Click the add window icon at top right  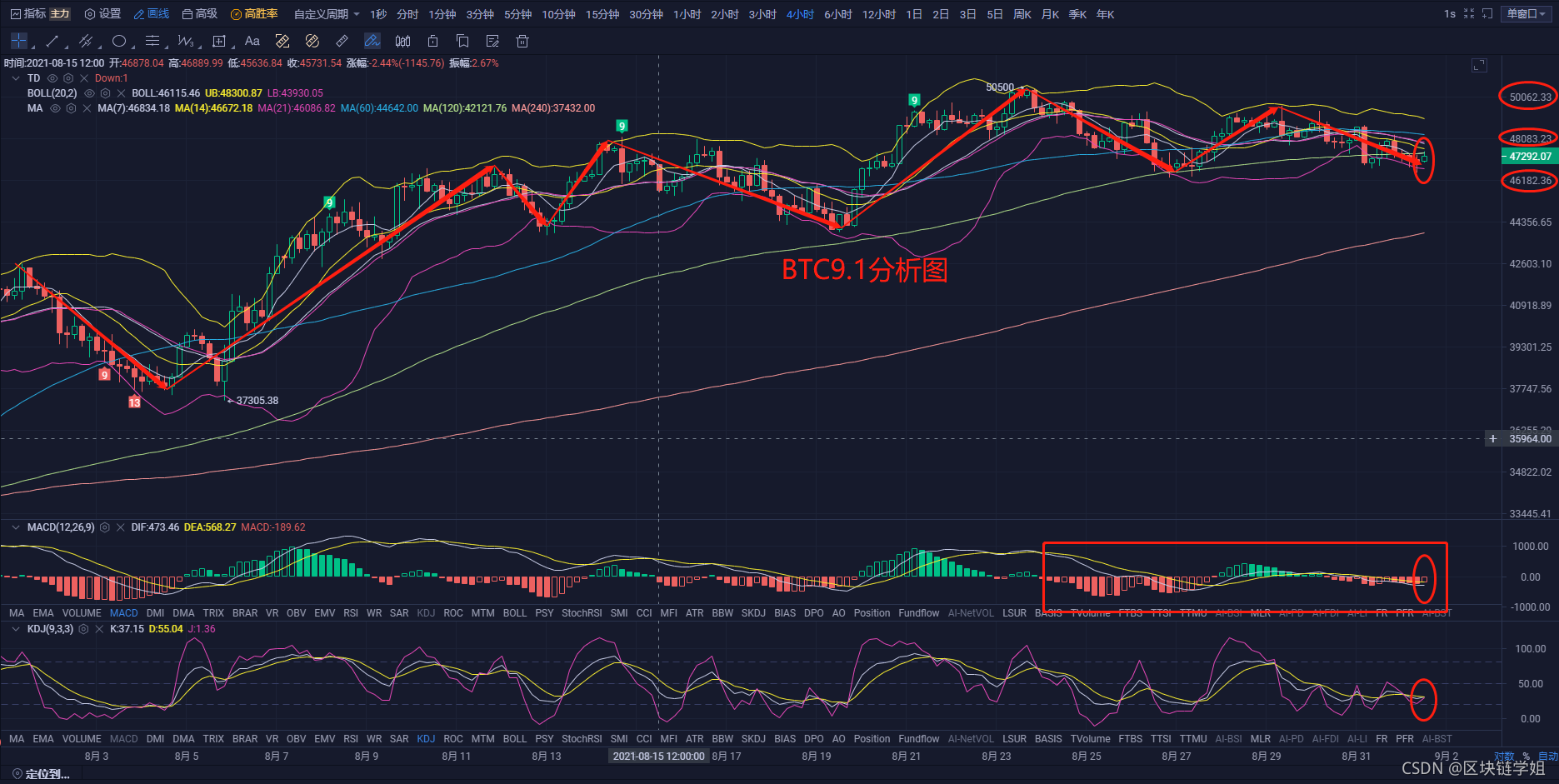[x=1487, y=14]
